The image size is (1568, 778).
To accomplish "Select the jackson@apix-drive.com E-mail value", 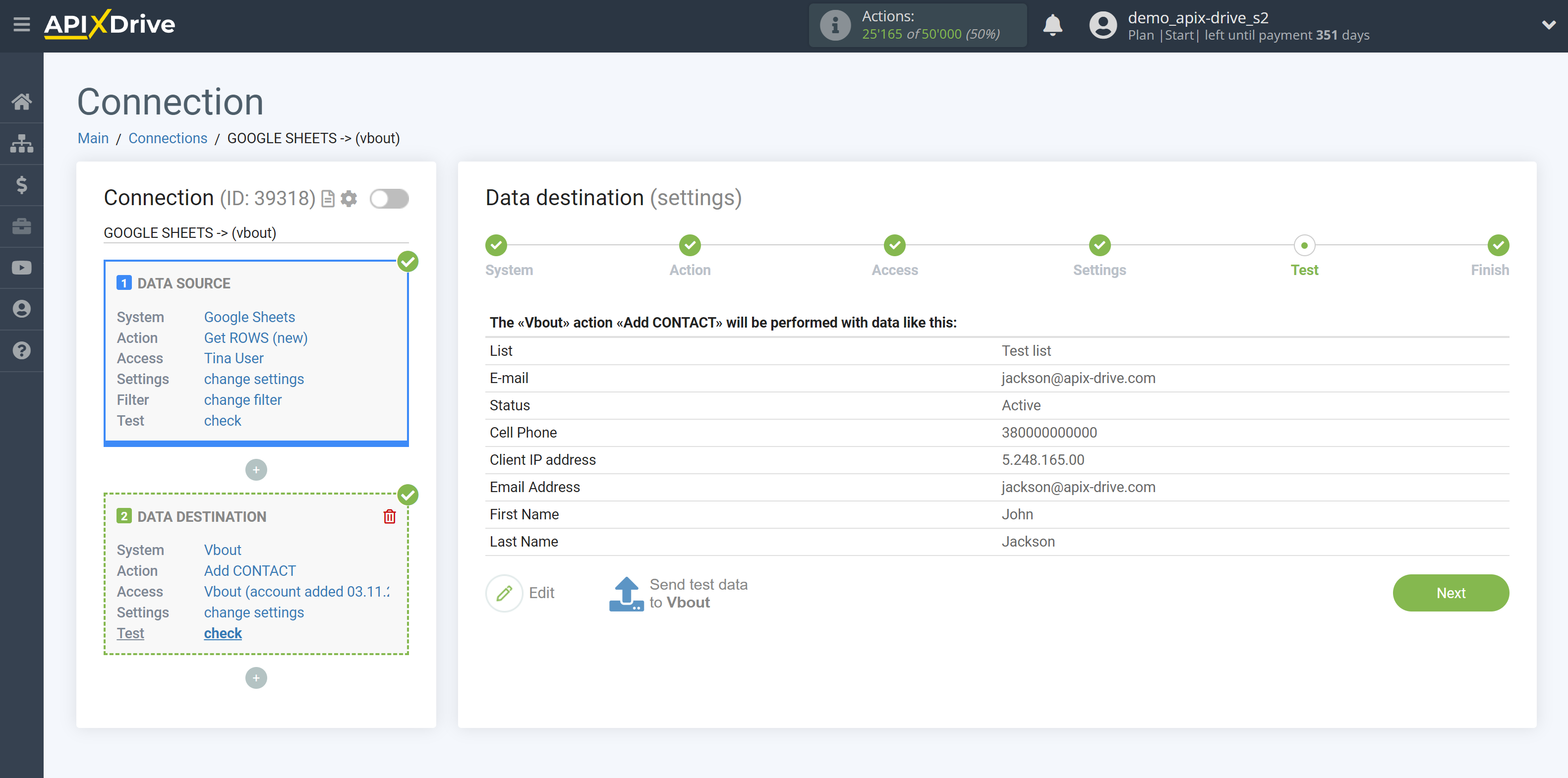I will click(x=1078, y=378).
